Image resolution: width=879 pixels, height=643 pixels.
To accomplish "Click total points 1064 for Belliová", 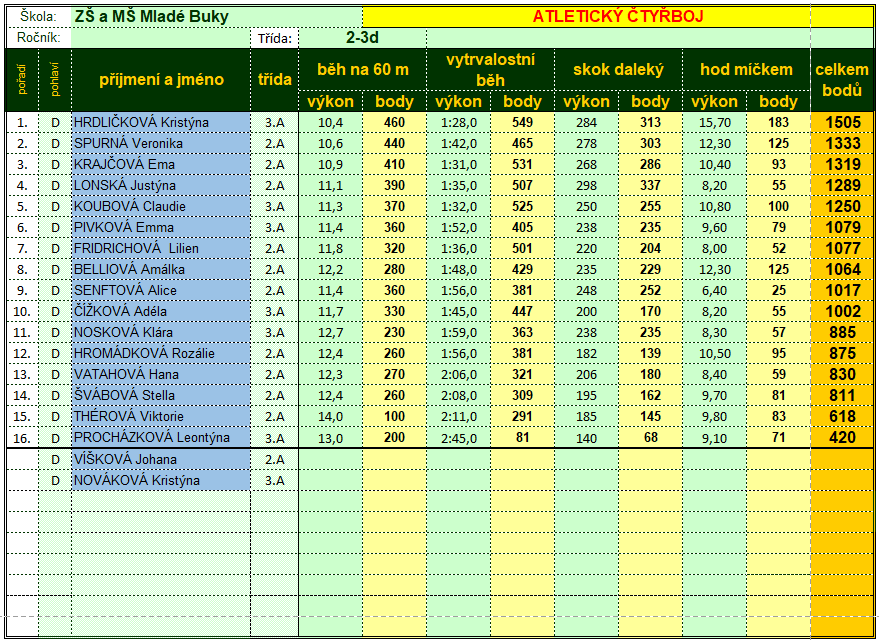I will 842,270.
